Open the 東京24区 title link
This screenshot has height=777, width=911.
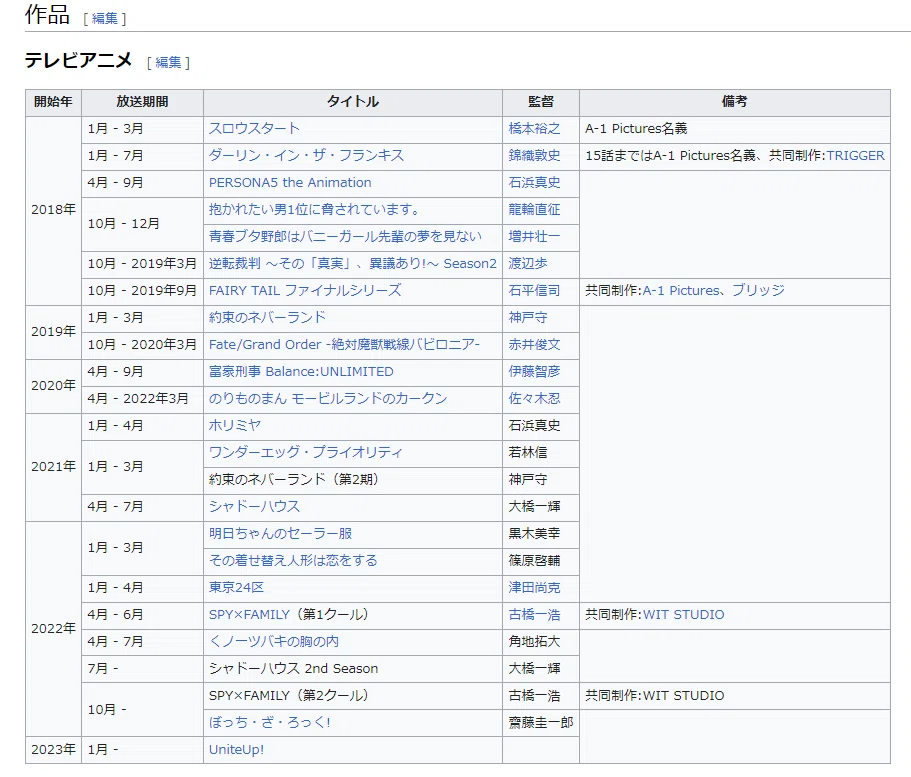tap(236, 588)
